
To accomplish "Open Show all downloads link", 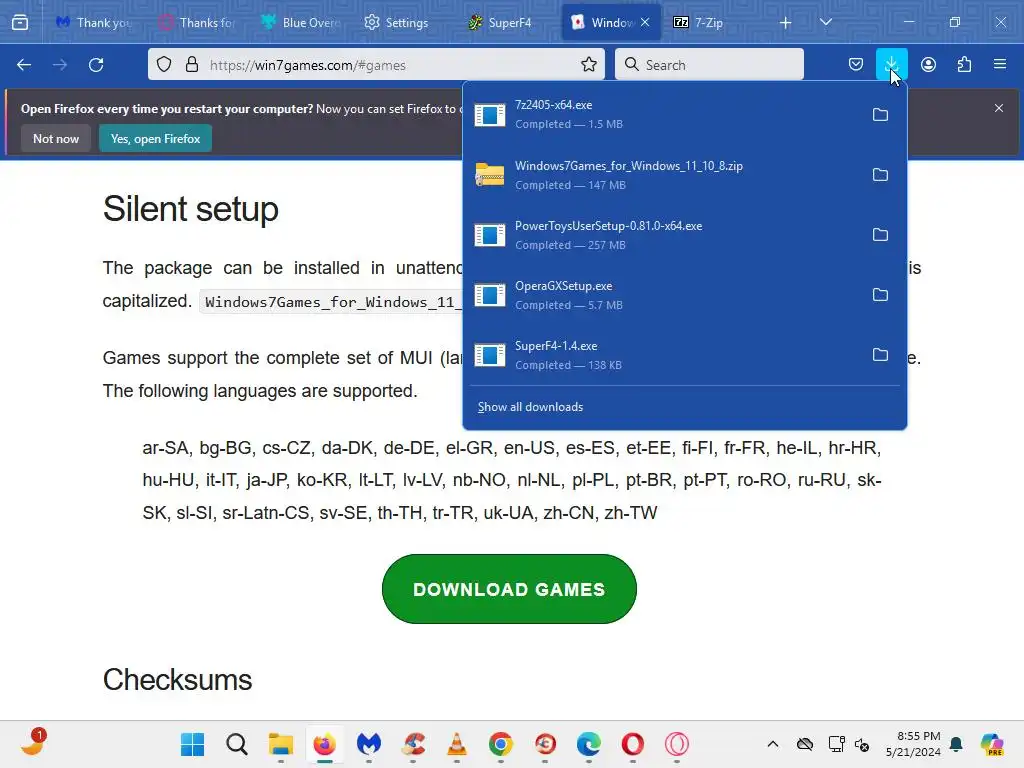I will (530, 407).
